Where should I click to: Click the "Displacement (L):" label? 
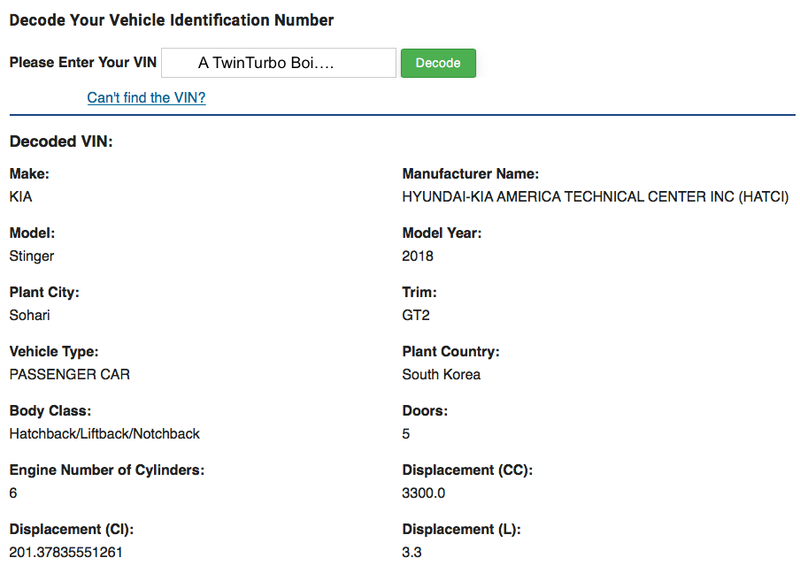coord(462,529)
